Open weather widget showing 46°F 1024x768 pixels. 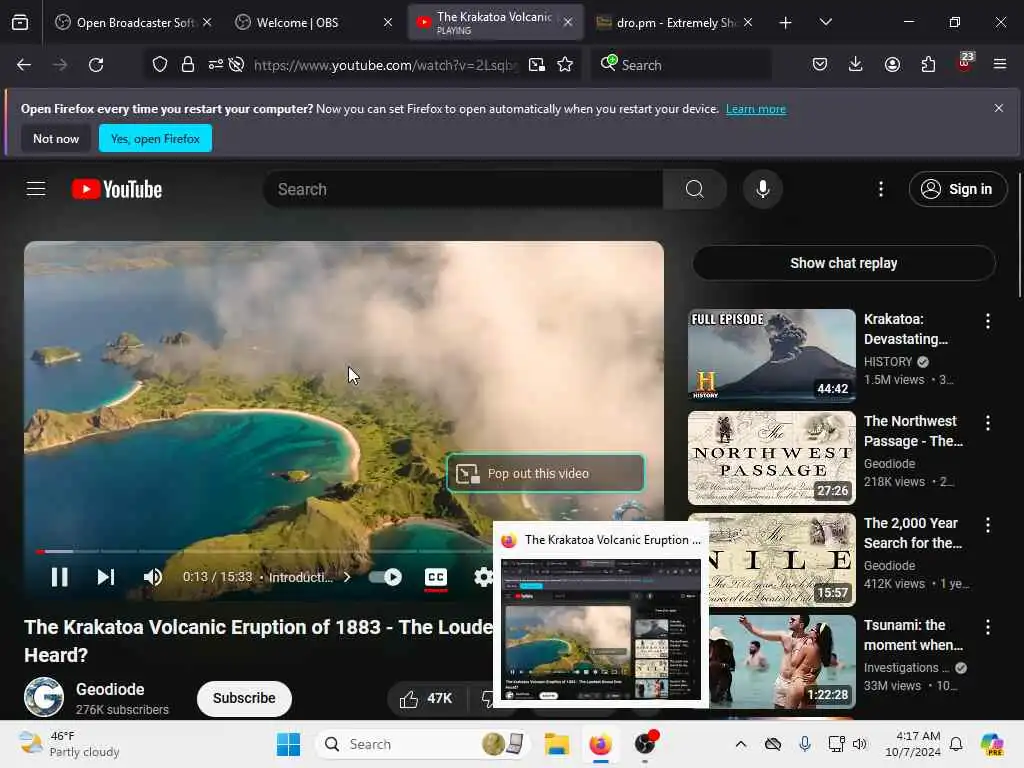point(69,744)
